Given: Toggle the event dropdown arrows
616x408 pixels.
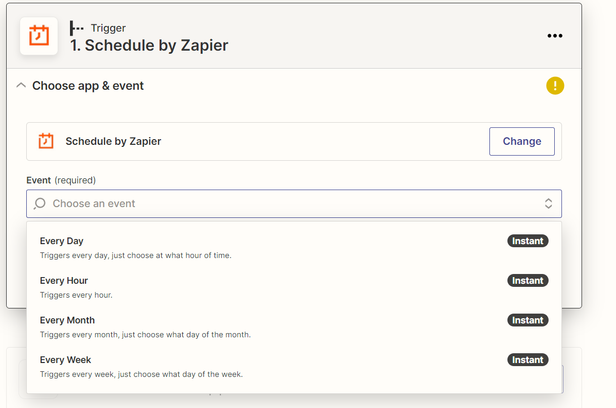Looking at the screenshot, I should (548, 204).
